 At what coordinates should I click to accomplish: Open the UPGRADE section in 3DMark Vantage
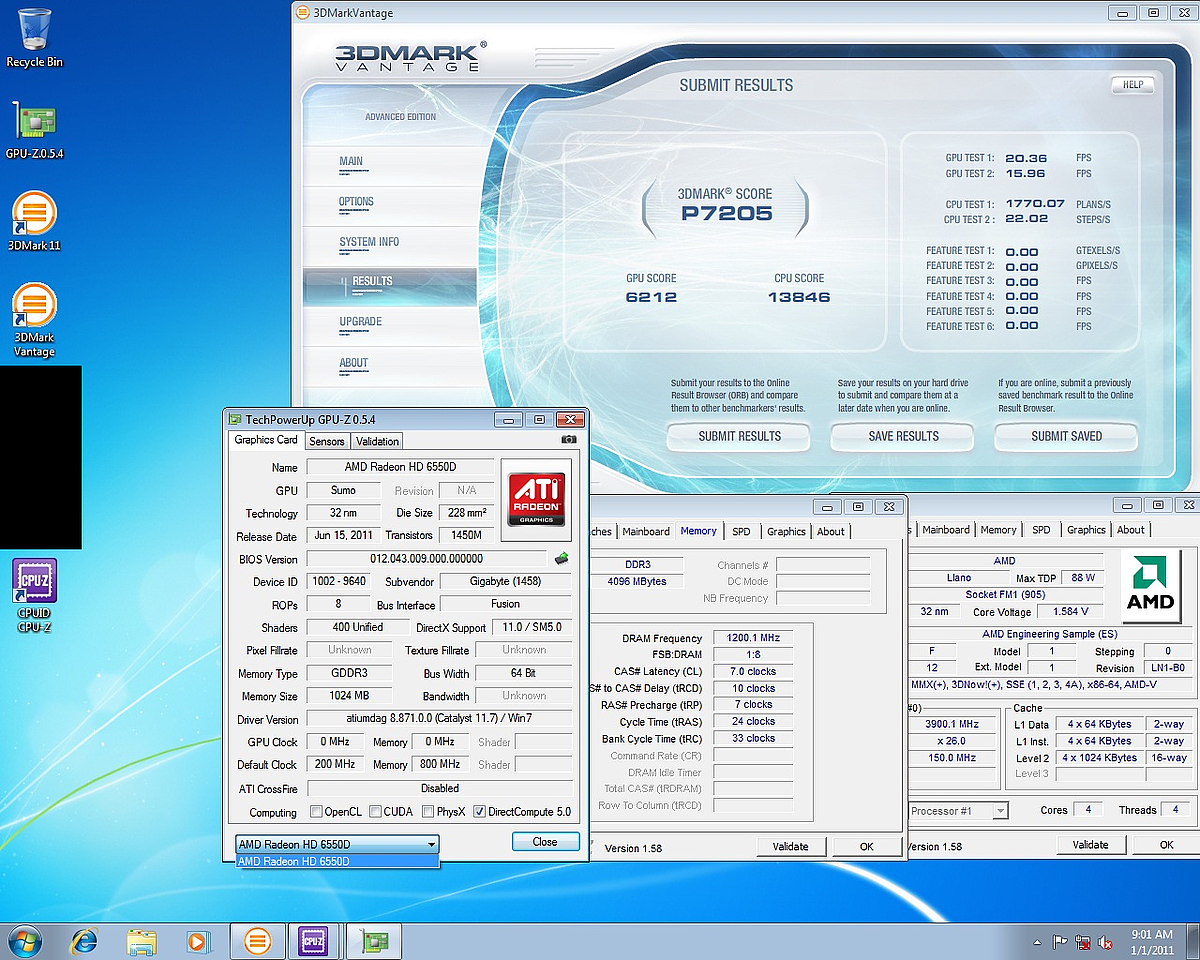pos(361,322)
